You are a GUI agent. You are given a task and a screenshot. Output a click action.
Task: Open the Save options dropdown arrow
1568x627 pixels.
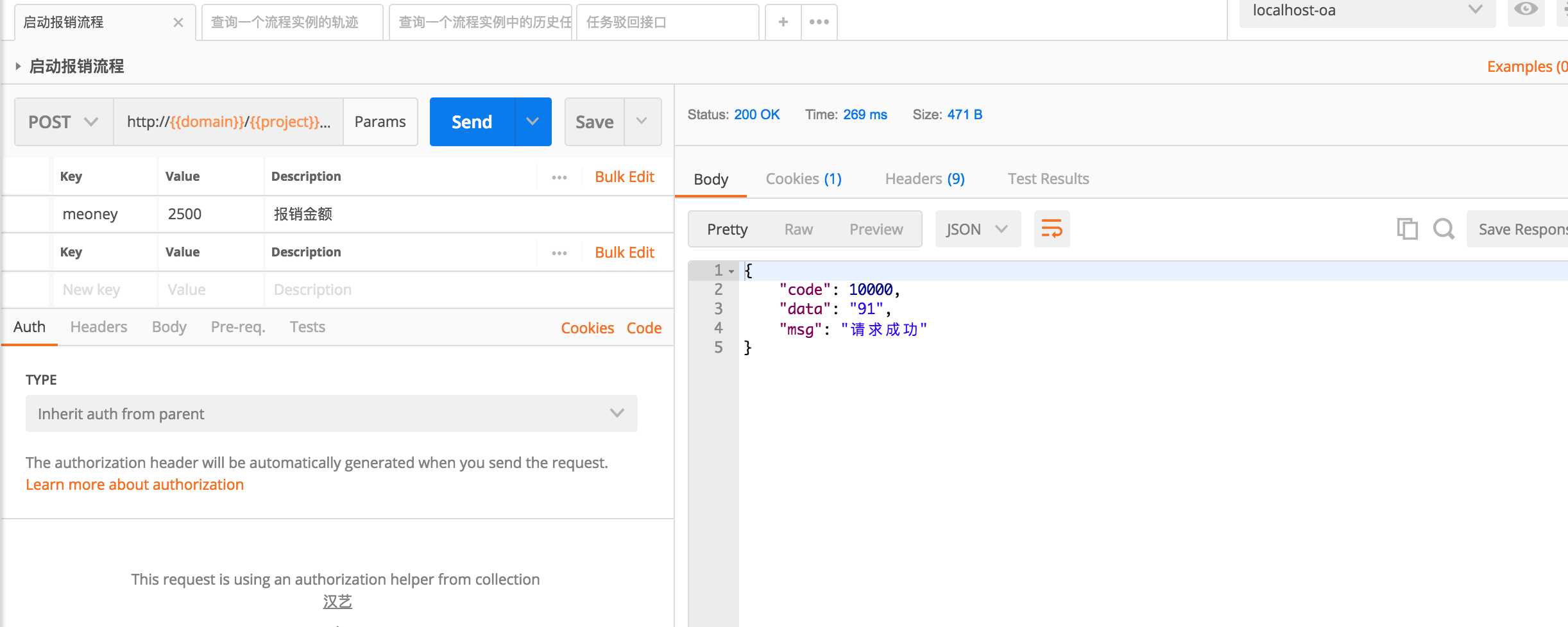tap(642, 122)
